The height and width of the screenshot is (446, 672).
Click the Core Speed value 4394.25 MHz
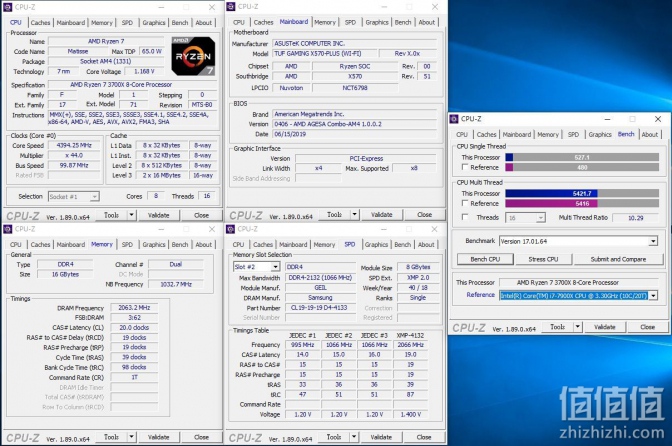74,145
